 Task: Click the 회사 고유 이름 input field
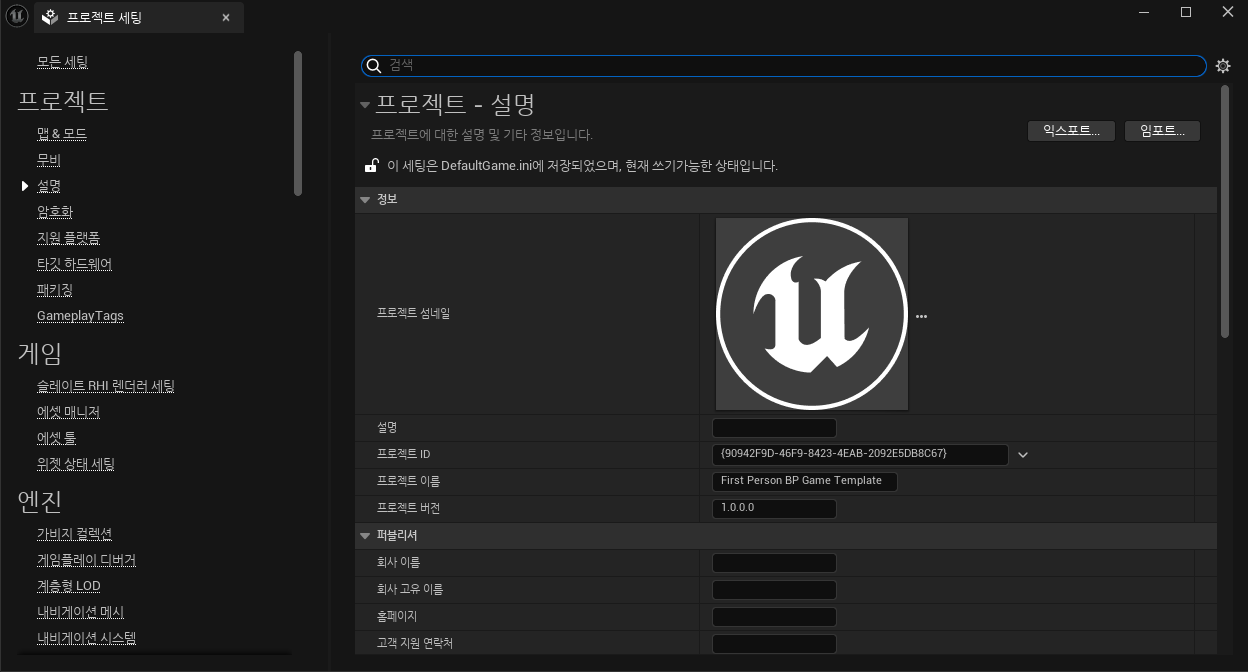[774, 590]
